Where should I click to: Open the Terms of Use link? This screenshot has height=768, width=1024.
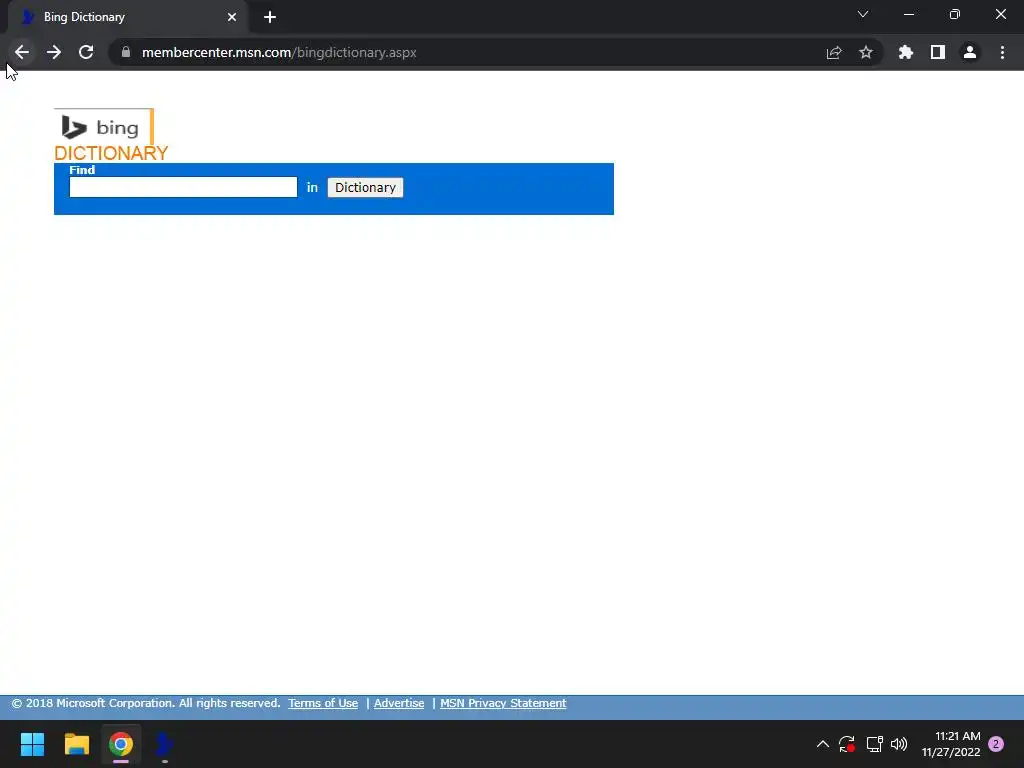pyautogui.click(x=323, y=703)
